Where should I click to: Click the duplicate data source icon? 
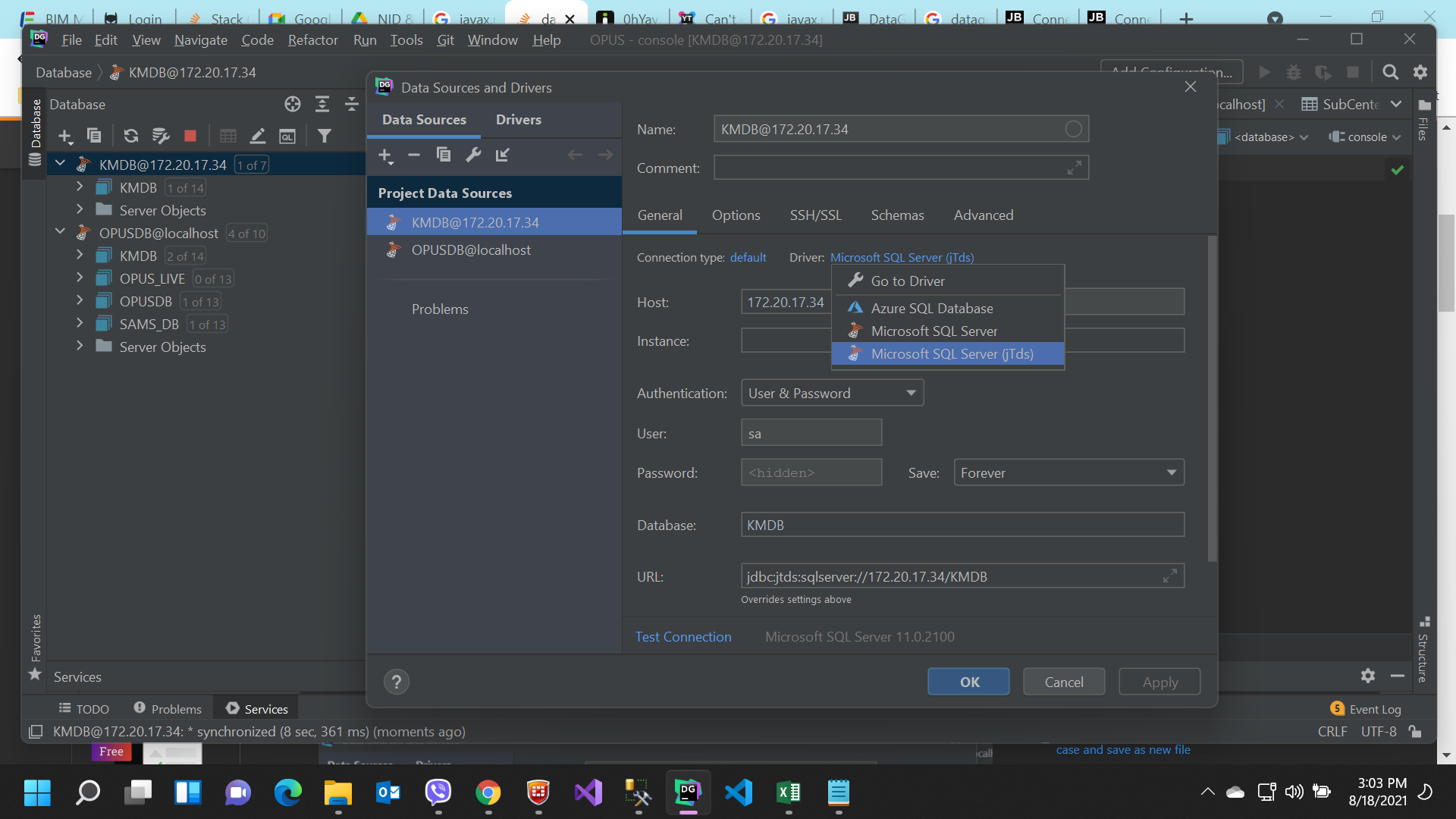[444, 155]
